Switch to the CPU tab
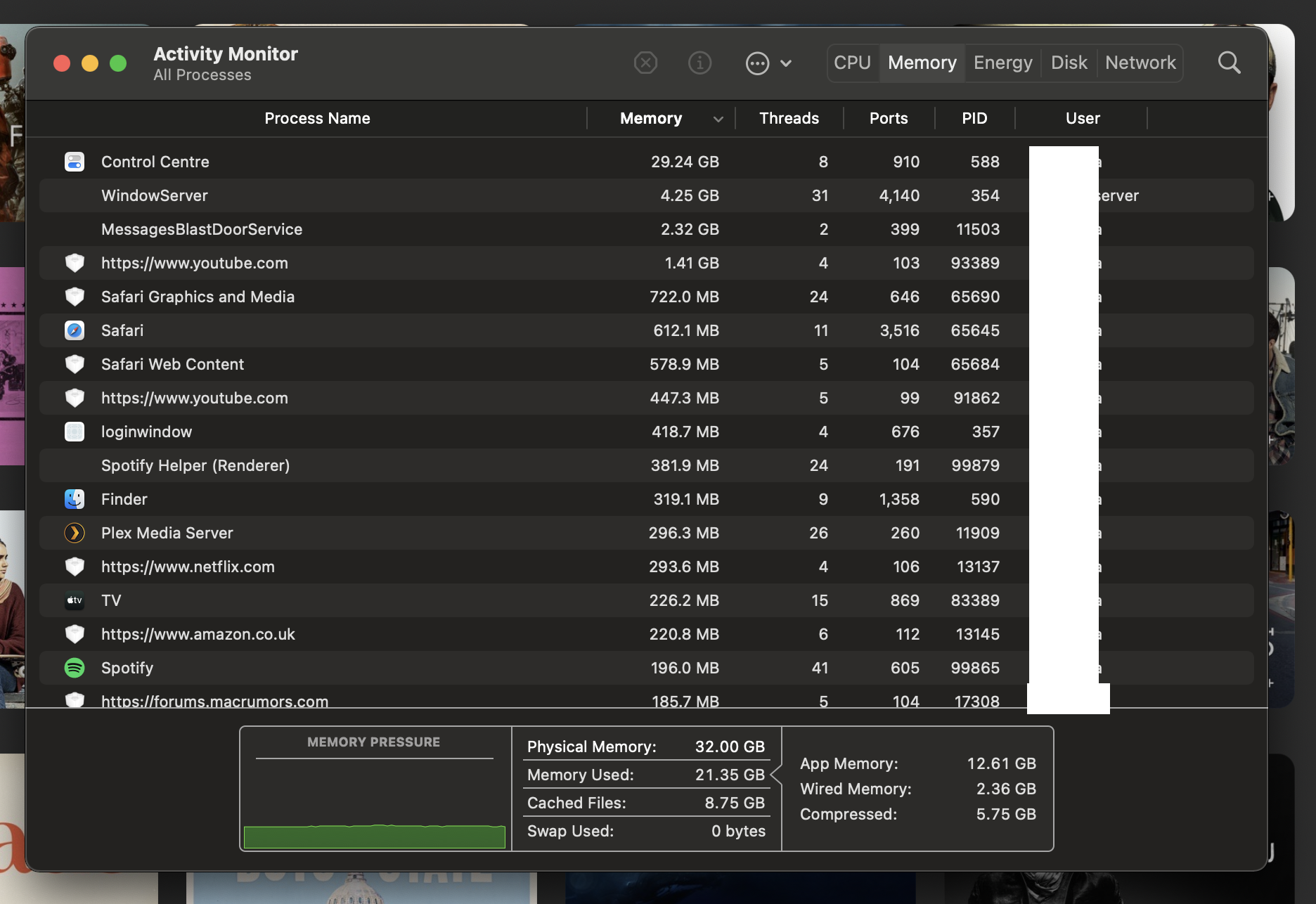 (x=853, y=63)
